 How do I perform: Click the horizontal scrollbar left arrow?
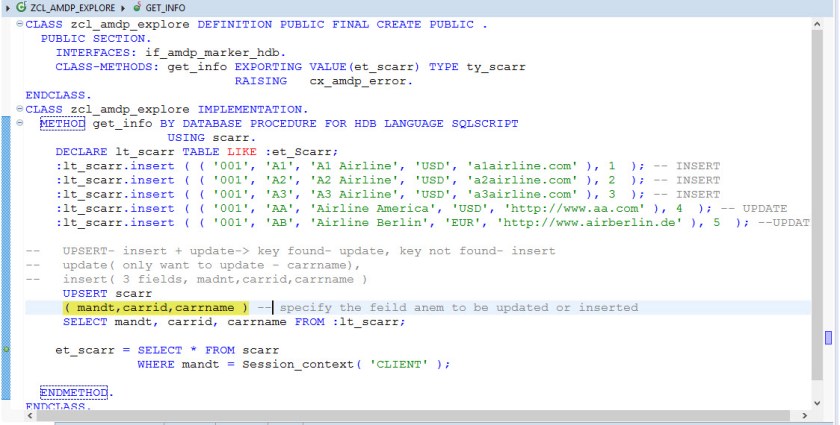click(29, 415)
